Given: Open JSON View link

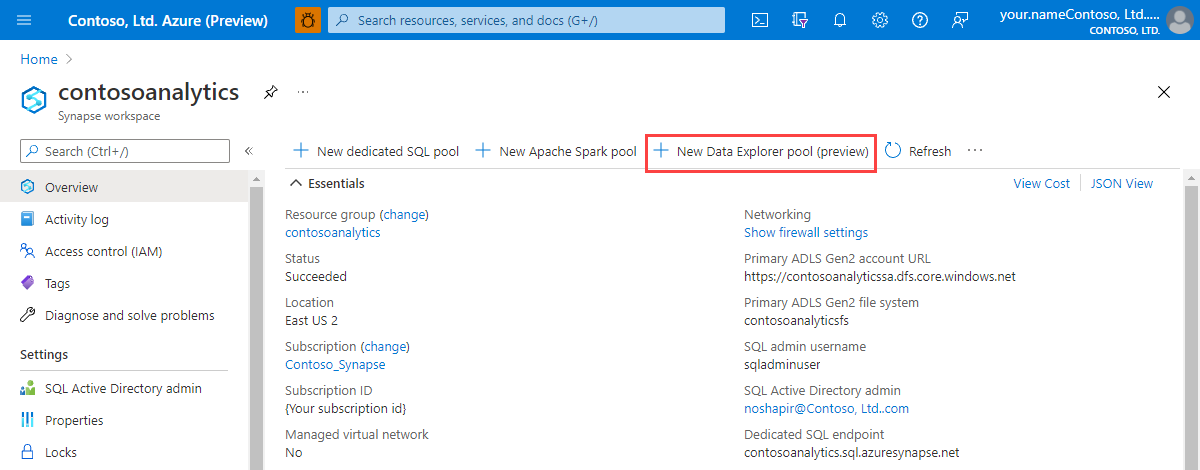Looking at the screenshot, I should click(x=1121, y=184).
